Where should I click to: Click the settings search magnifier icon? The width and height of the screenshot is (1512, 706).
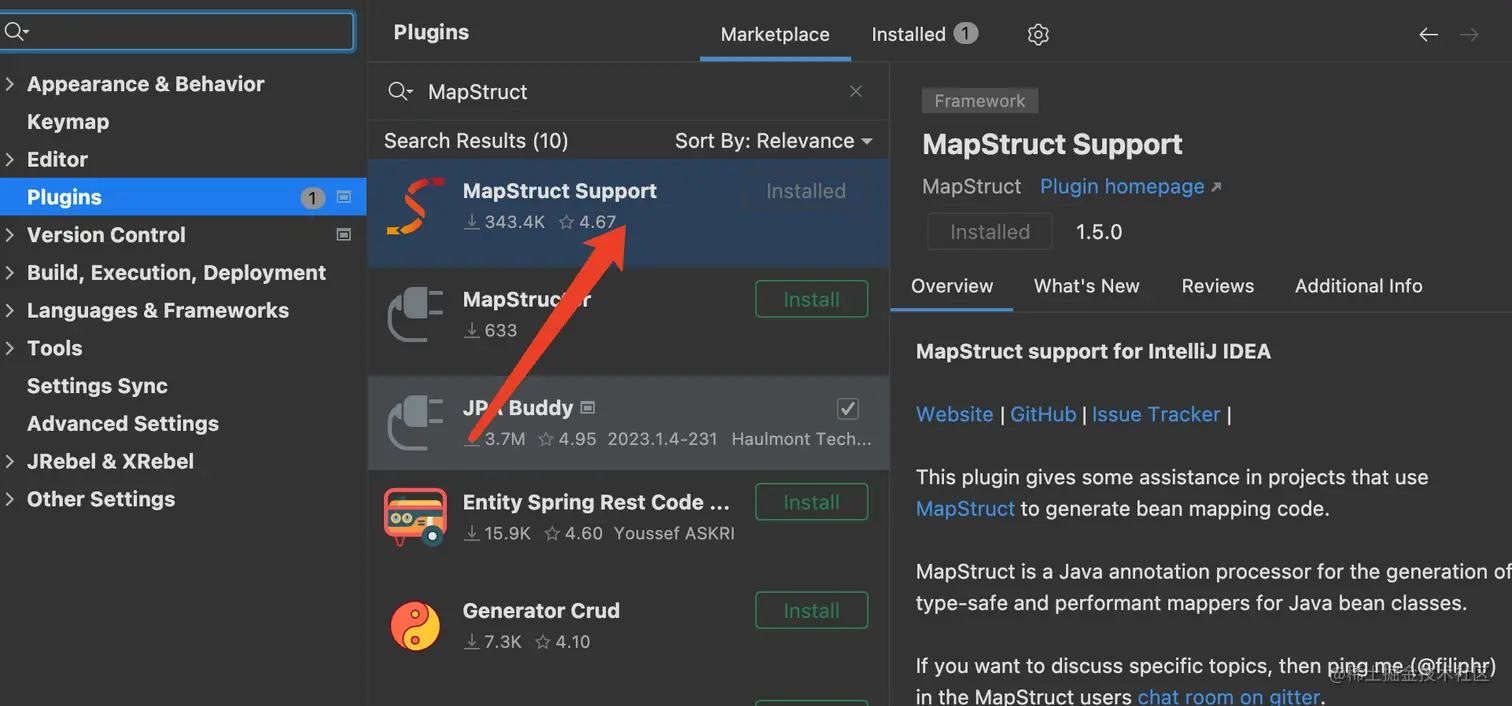[16, 32]
